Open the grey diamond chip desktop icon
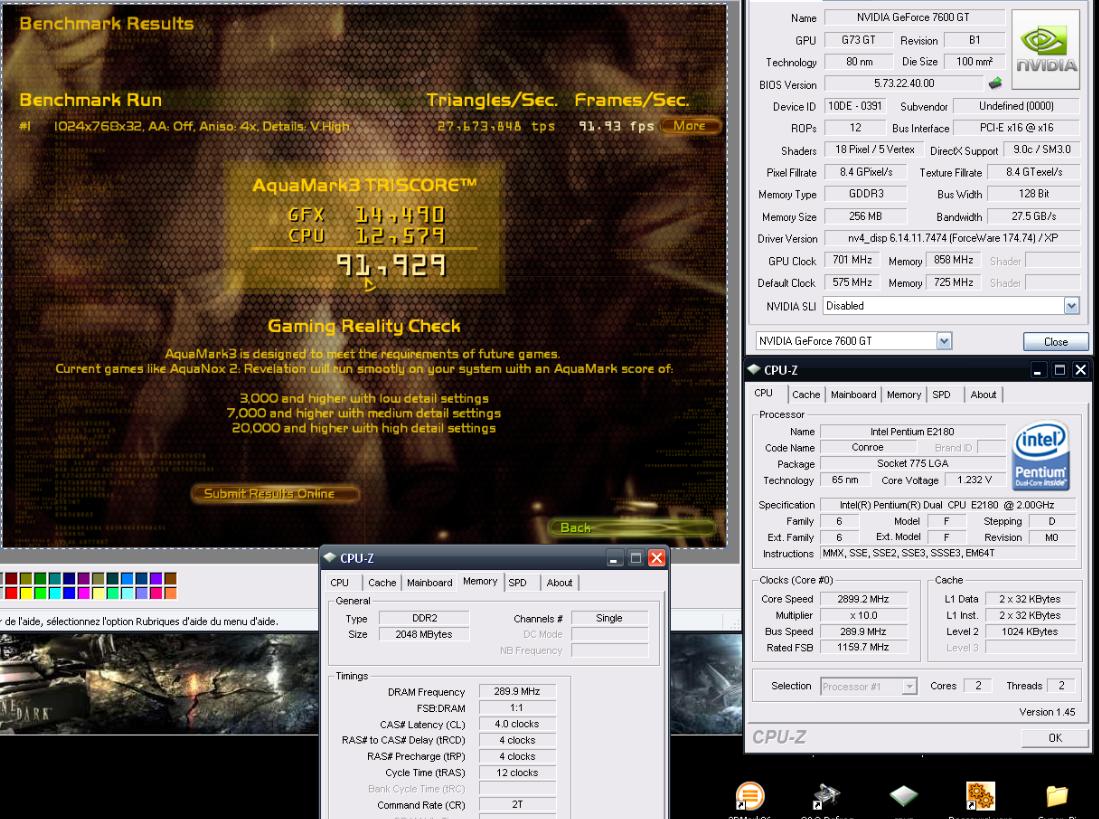 (903, 796)
